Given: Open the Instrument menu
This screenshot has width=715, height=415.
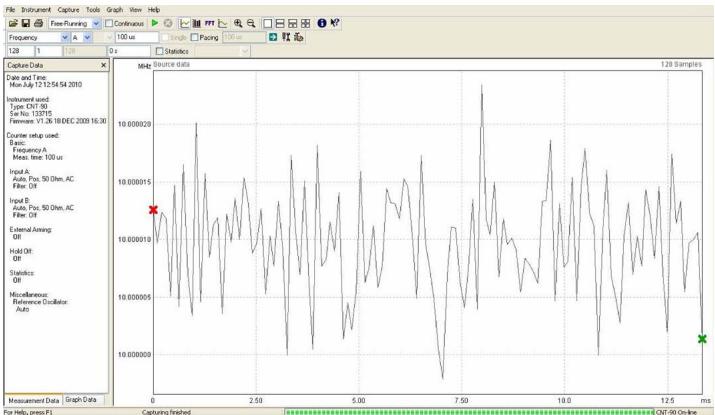Looking at the screenshot, I should [36, 10].
